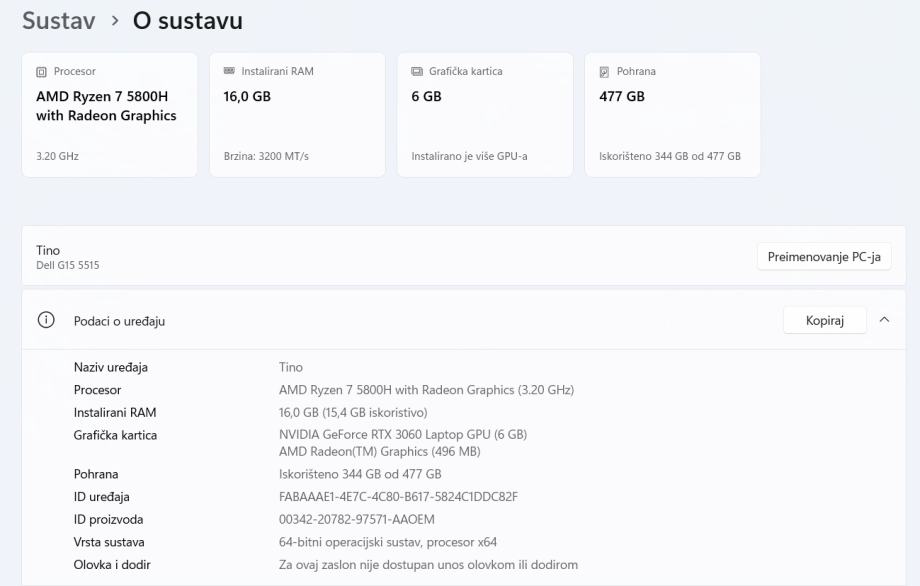The image size is (920, 586).
Task: Click the O sustavu page title
Action: pos(187,21)
